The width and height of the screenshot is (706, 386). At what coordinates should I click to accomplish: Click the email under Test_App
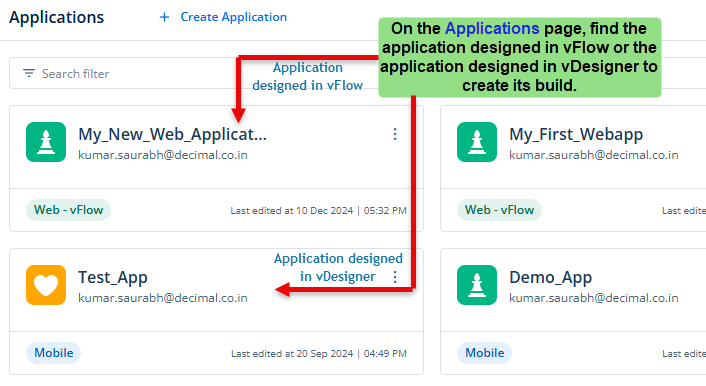163,298
